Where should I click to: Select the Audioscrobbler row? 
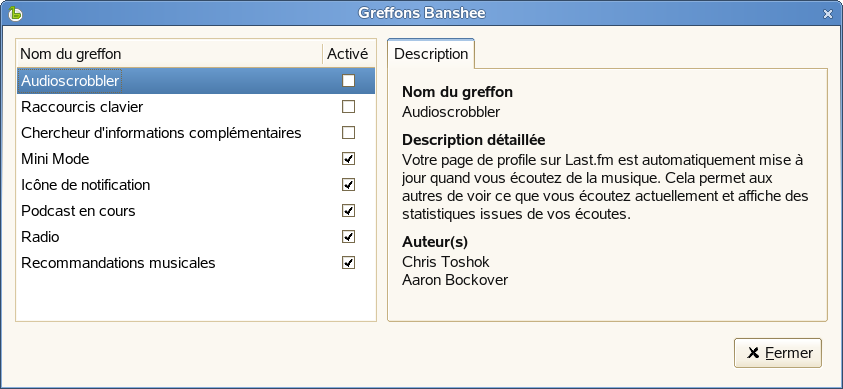tap(196, 81)
